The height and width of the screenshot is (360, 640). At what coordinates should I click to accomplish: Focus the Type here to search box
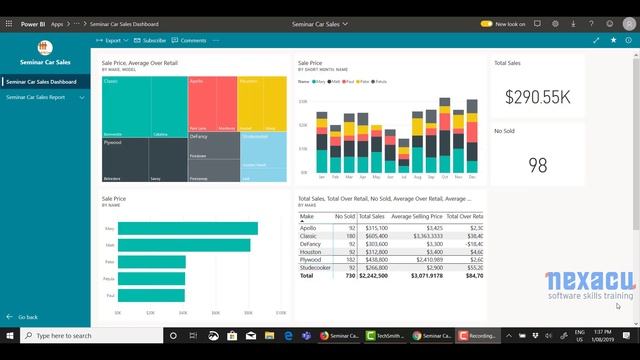pos(91,336)
